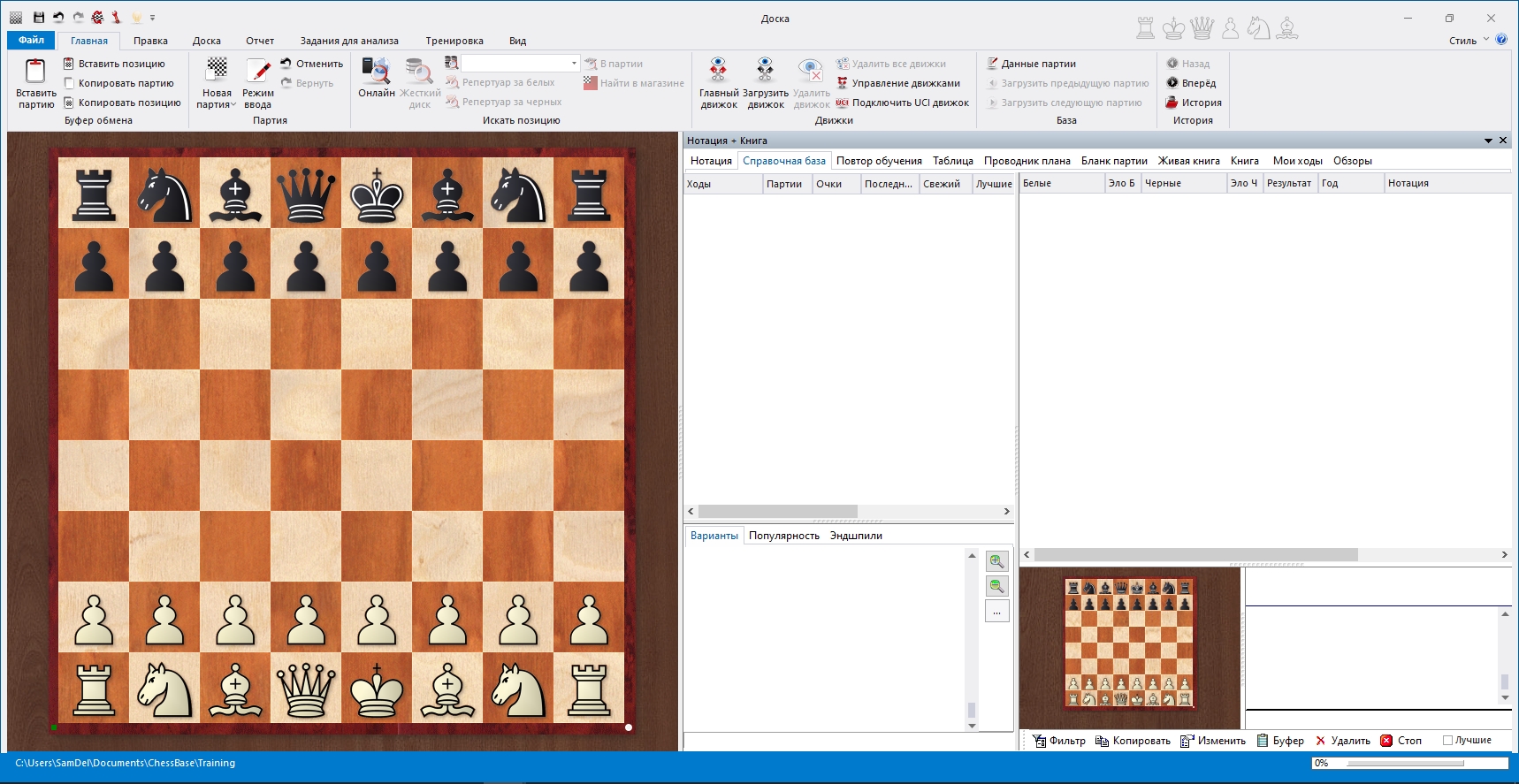Expand the position search combo box

point(574,64)
